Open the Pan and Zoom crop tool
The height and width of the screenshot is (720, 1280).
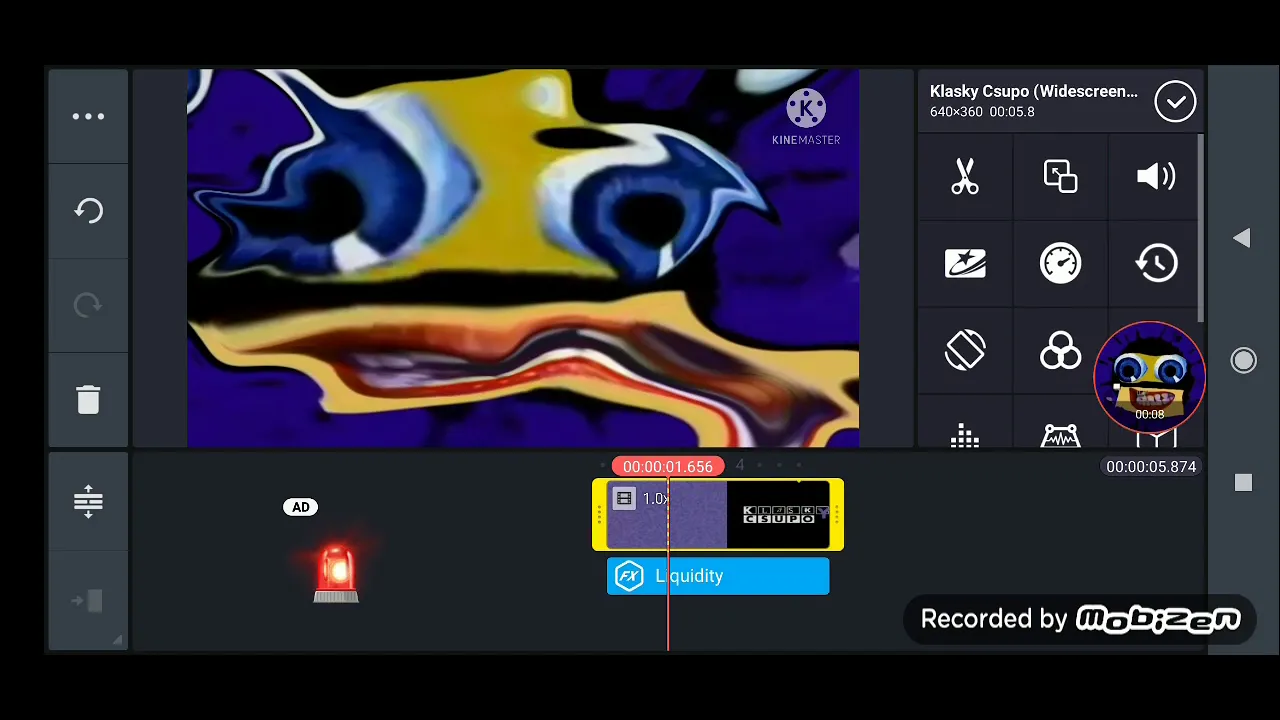click(1060, 177)
